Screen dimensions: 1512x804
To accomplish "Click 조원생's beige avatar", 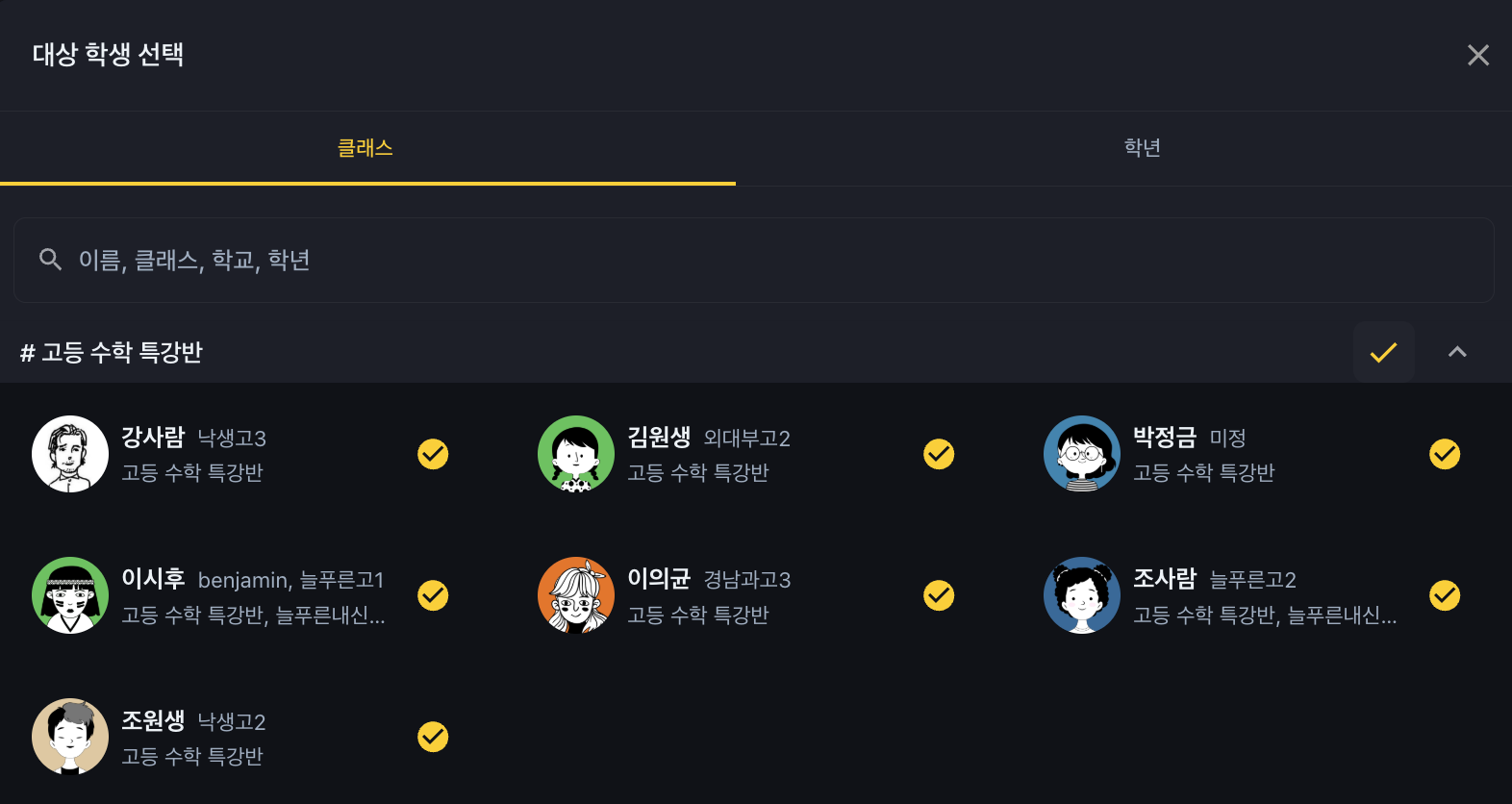I will (70, 737).
